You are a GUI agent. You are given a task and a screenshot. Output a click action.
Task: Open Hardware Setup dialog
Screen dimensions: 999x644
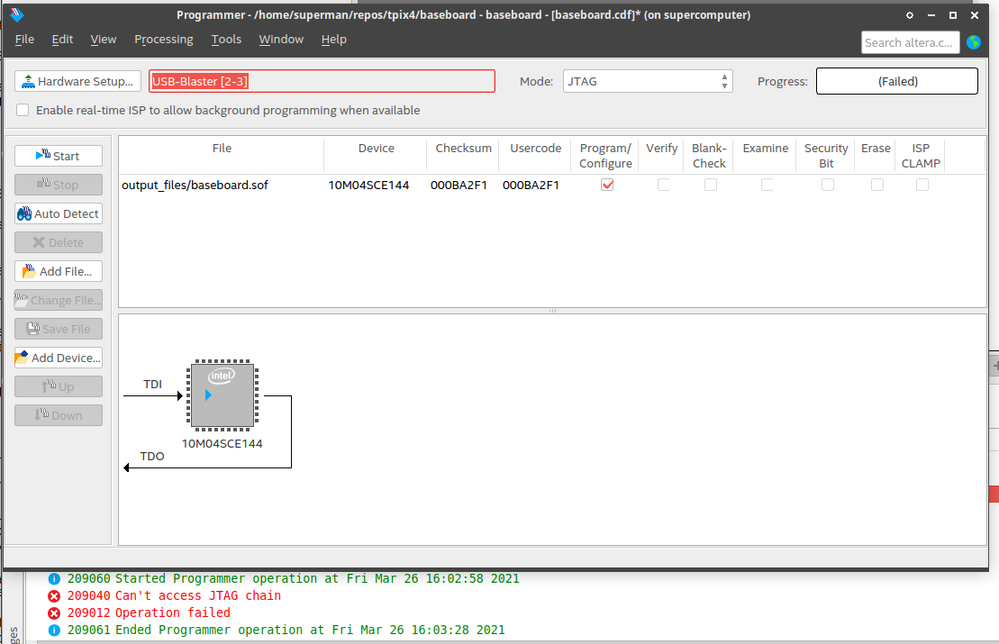77,81
